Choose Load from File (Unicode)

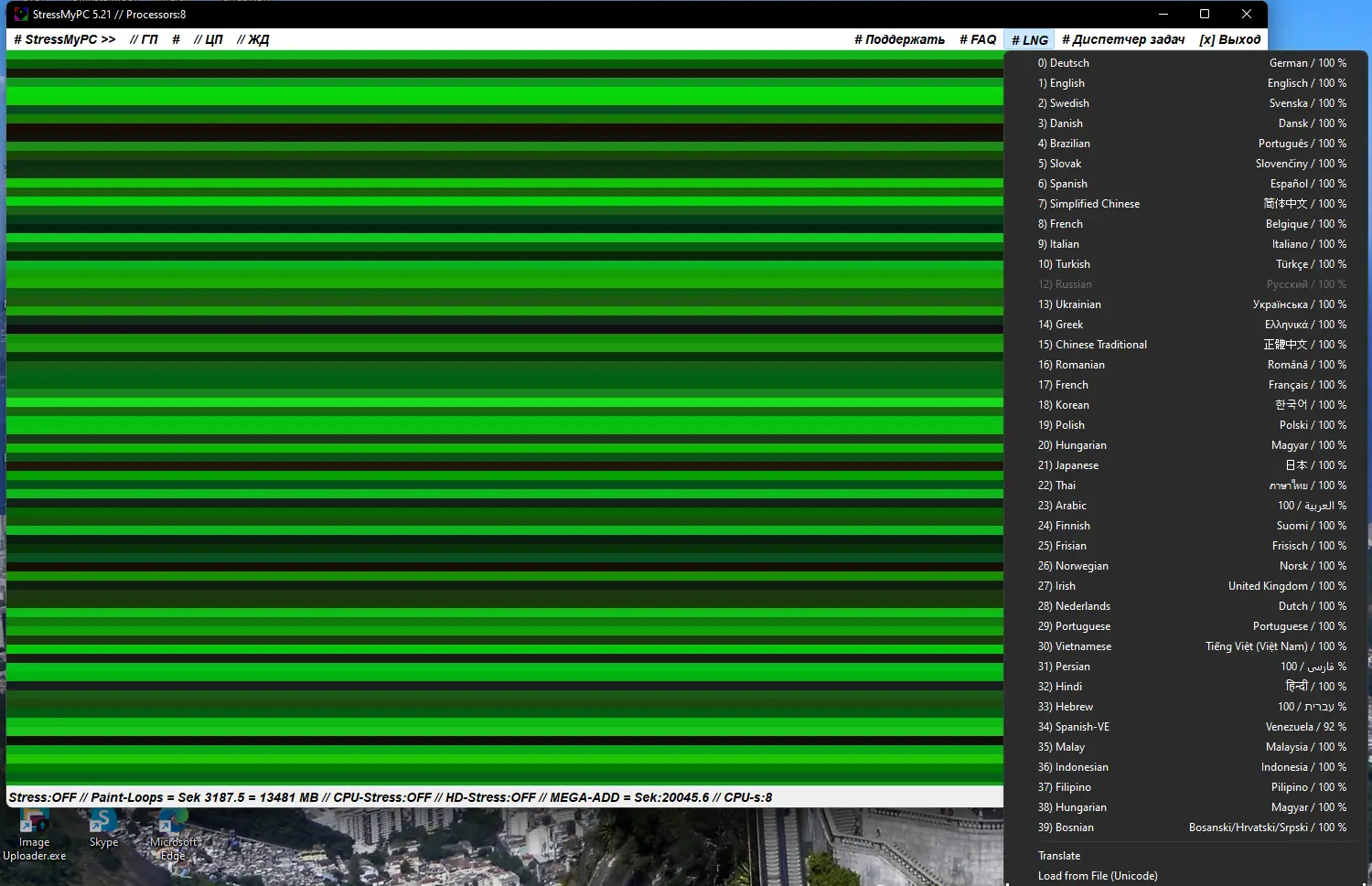pos(1098,876)
